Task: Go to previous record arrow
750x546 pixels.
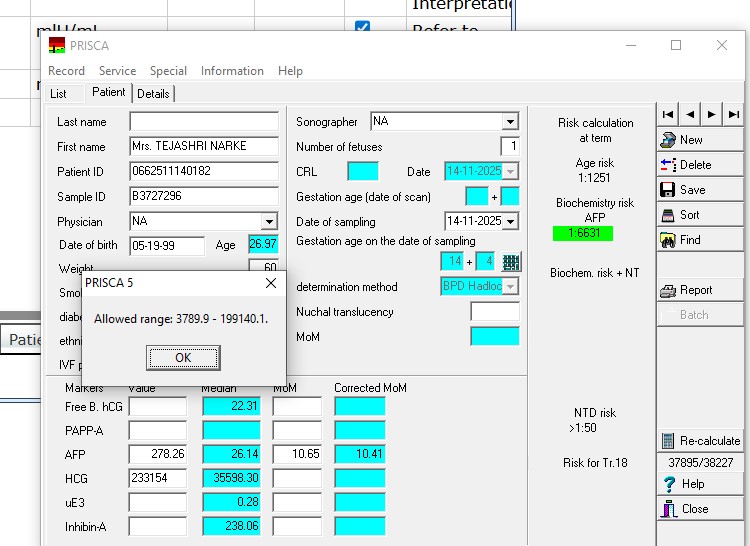Action: click(690, 114)
